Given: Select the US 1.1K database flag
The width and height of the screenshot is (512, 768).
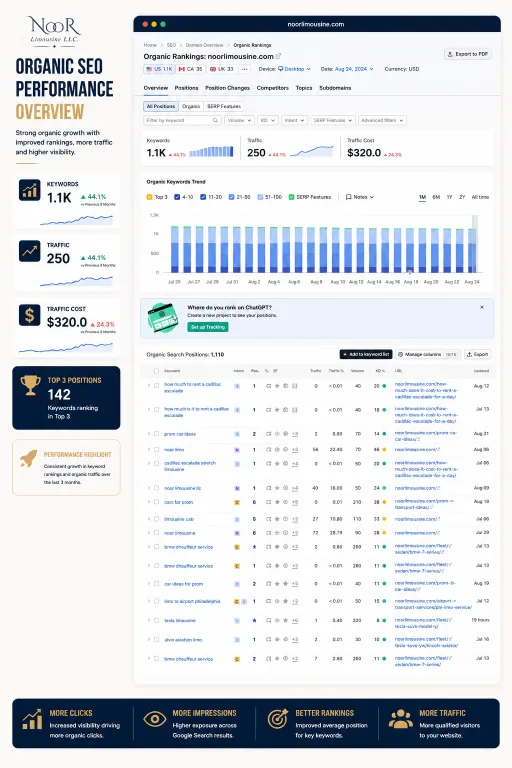Looking at the screenshot, I should tap(160, 69).
